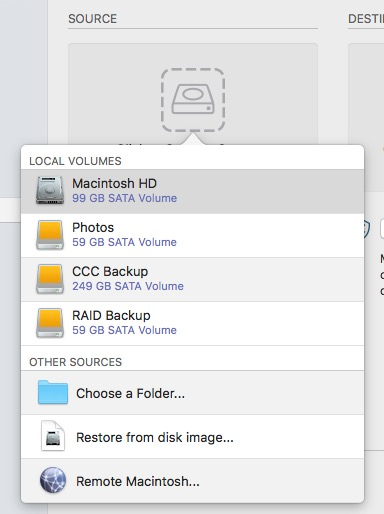Select CCC Backup volume
Image resolution: width=384 pixels, height=514 pixels.
pyautogui.click(x=192, y=279)
